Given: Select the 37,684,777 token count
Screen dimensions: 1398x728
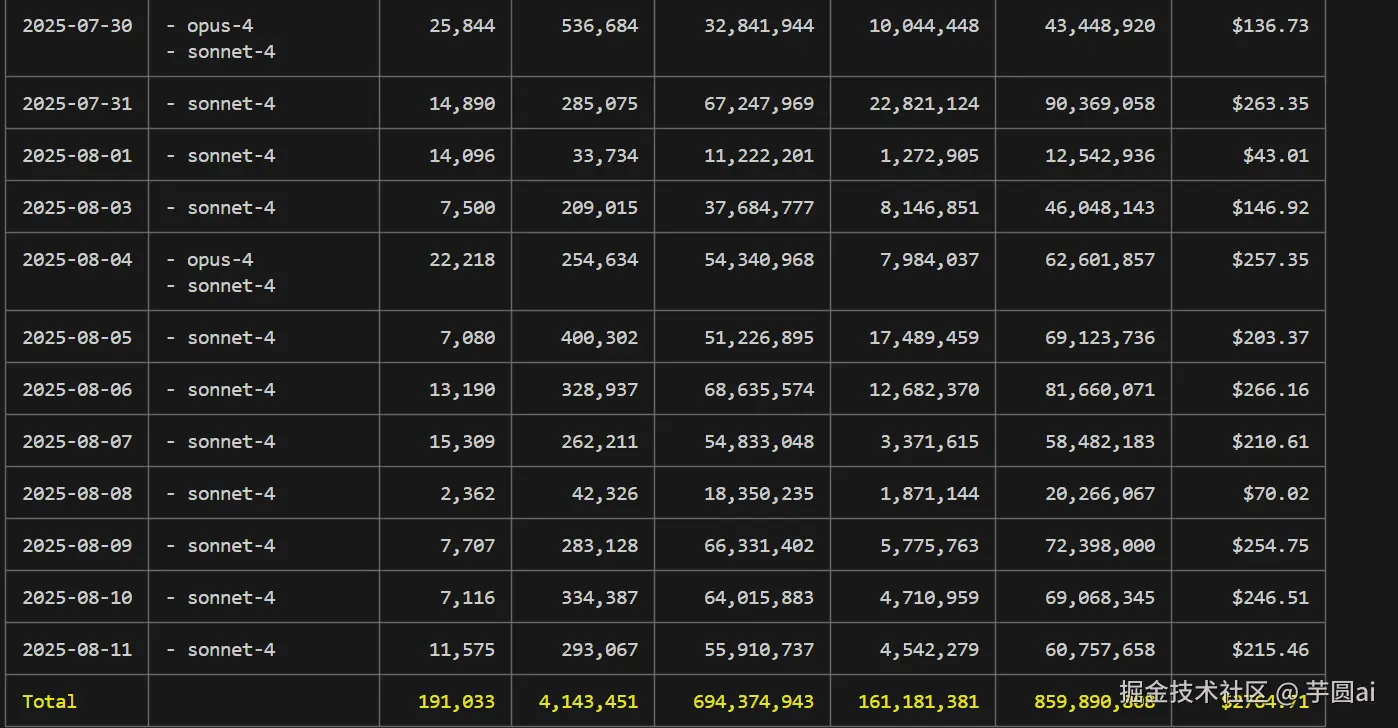Looking at the screenshot, I should (x=759, y=208).
